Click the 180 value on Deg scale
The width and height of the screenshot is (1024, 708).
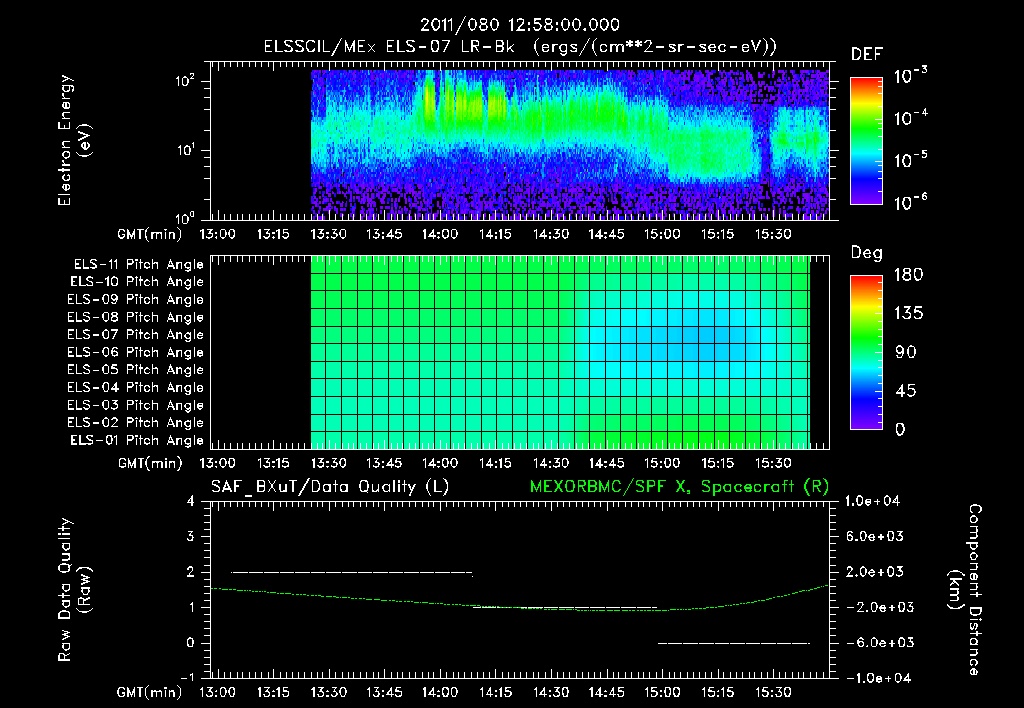click(908, 275)
